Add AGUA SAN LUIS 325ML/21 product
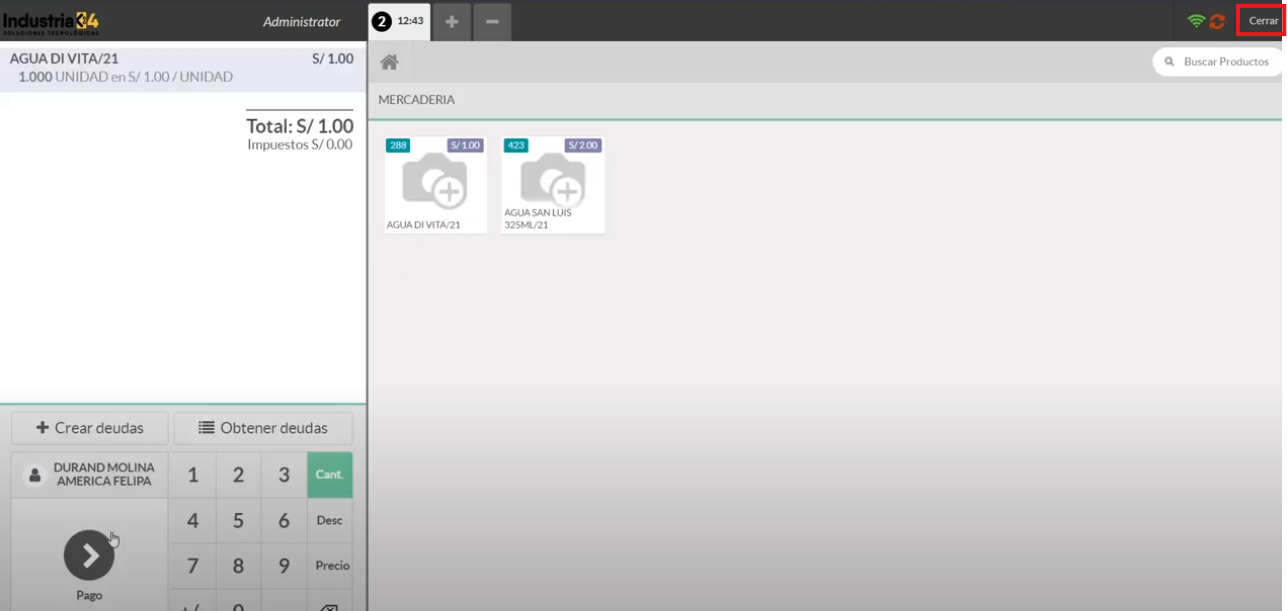Image resolution: width=1287 pixels, height=611 pixels. click(553, 185)
